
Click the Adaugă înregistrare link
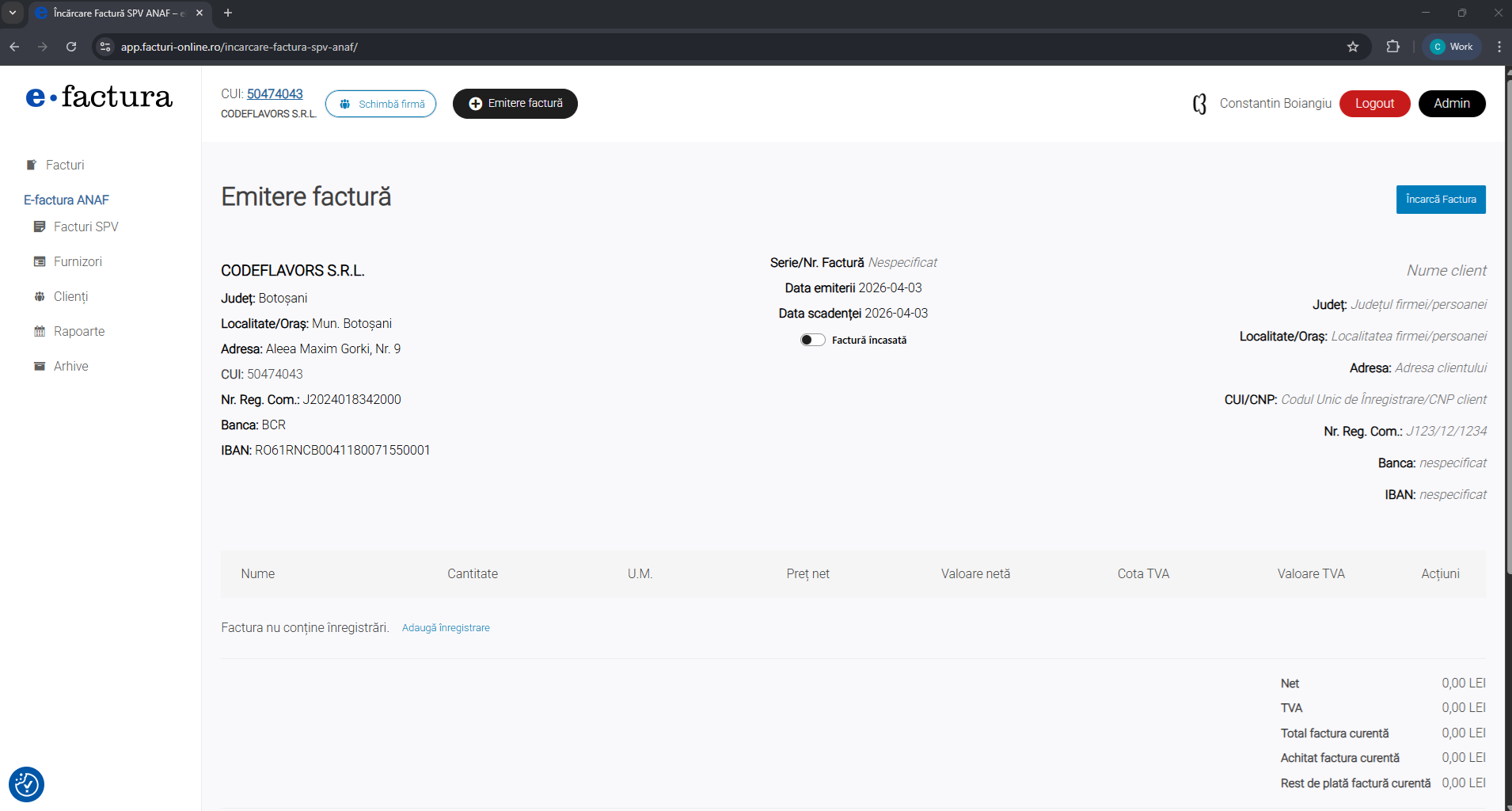[x=446, y=627]
